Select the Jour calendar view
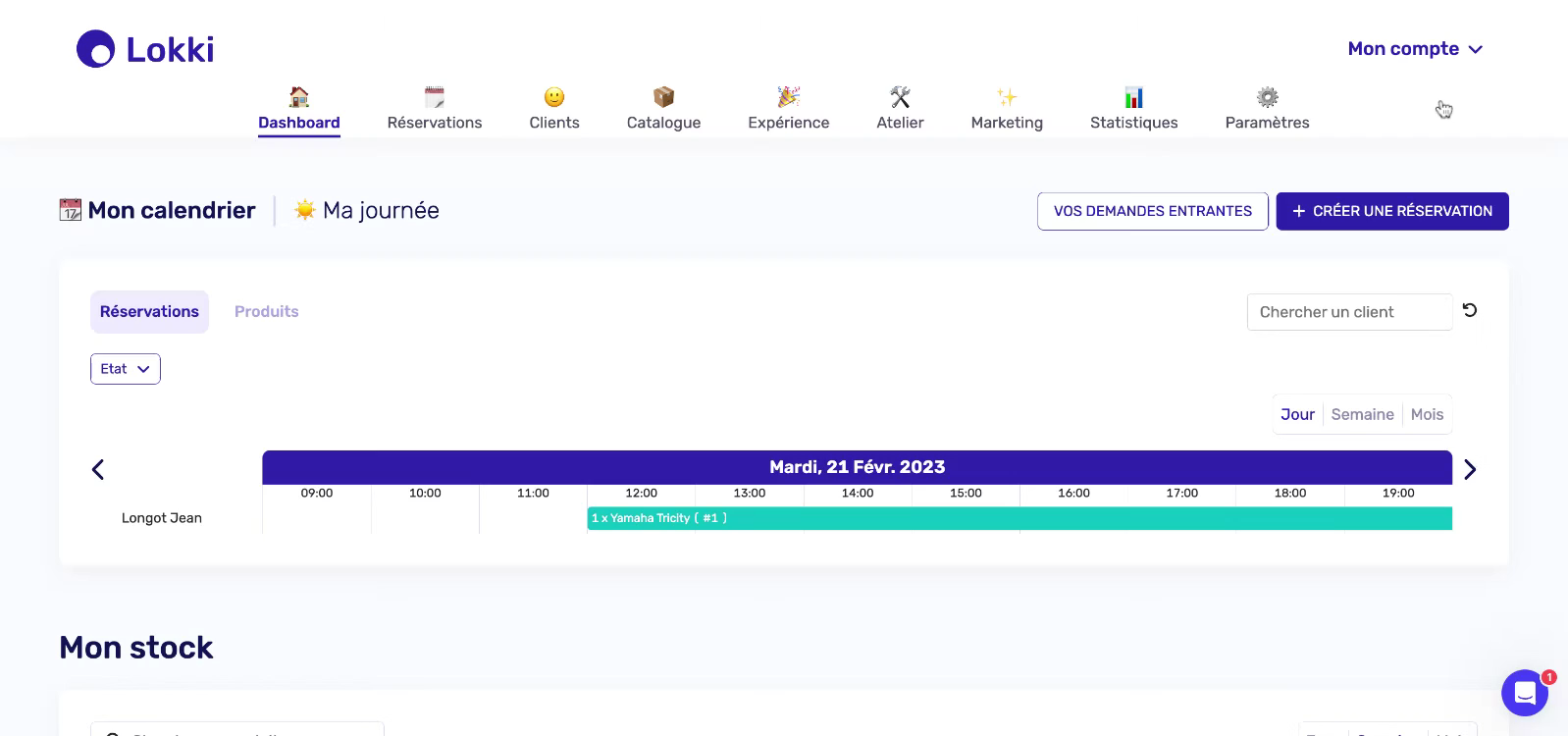1568x736 pixels. click(x=1297, y=414)
